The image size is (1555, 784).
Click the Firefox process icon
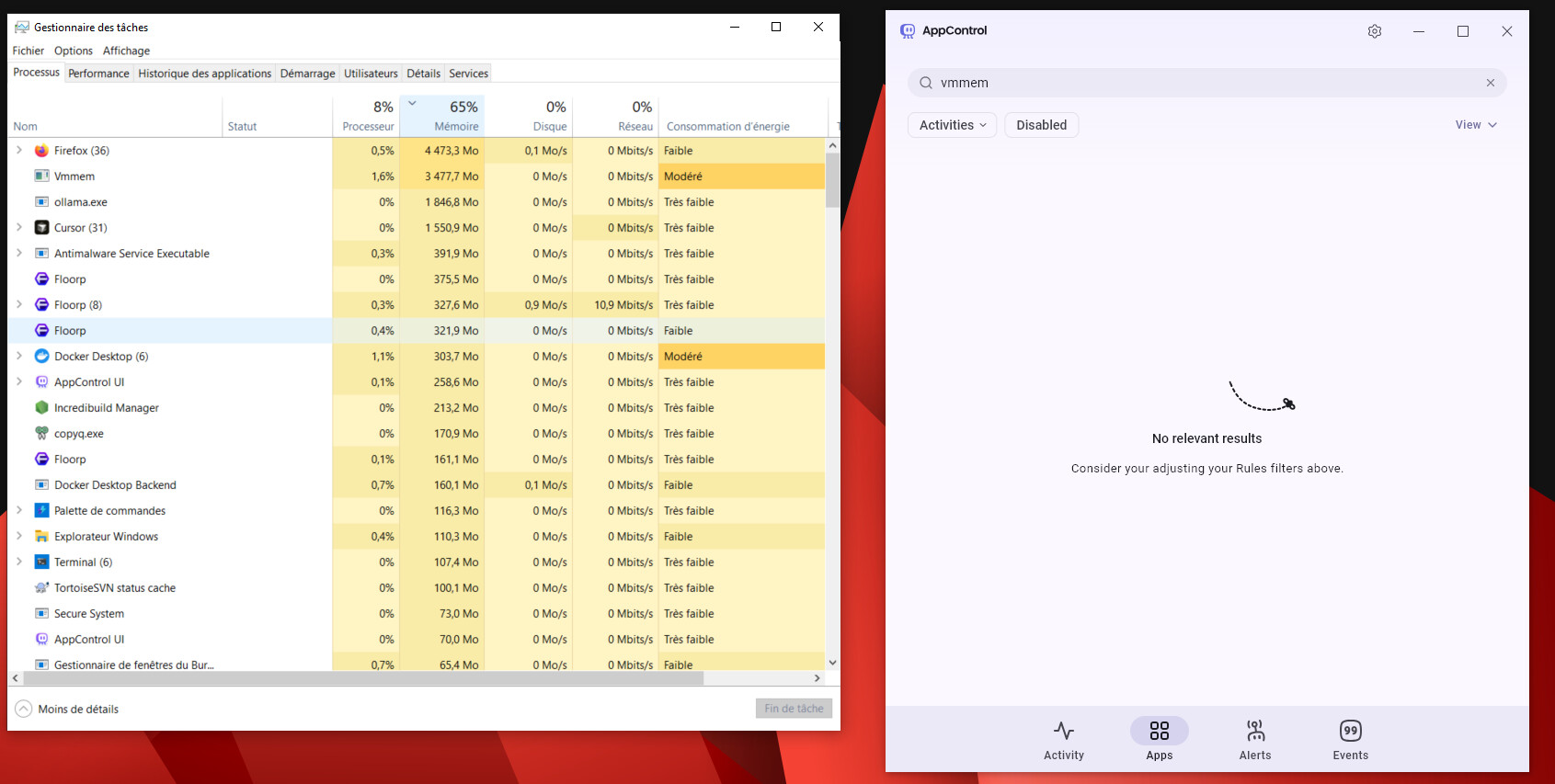point(41,151)
